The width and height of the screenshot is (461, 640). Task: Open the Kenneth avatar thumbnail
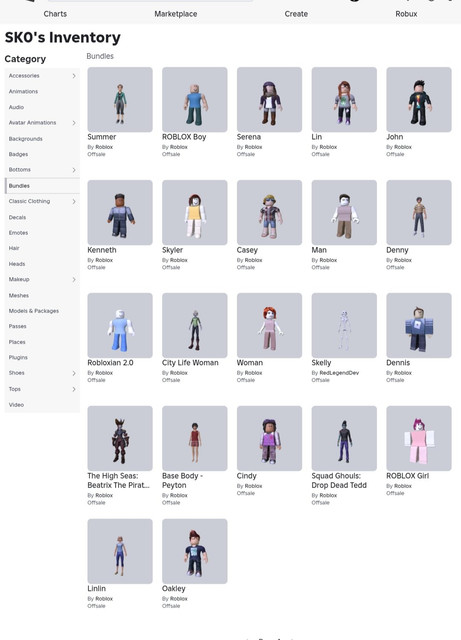point(120,213)
